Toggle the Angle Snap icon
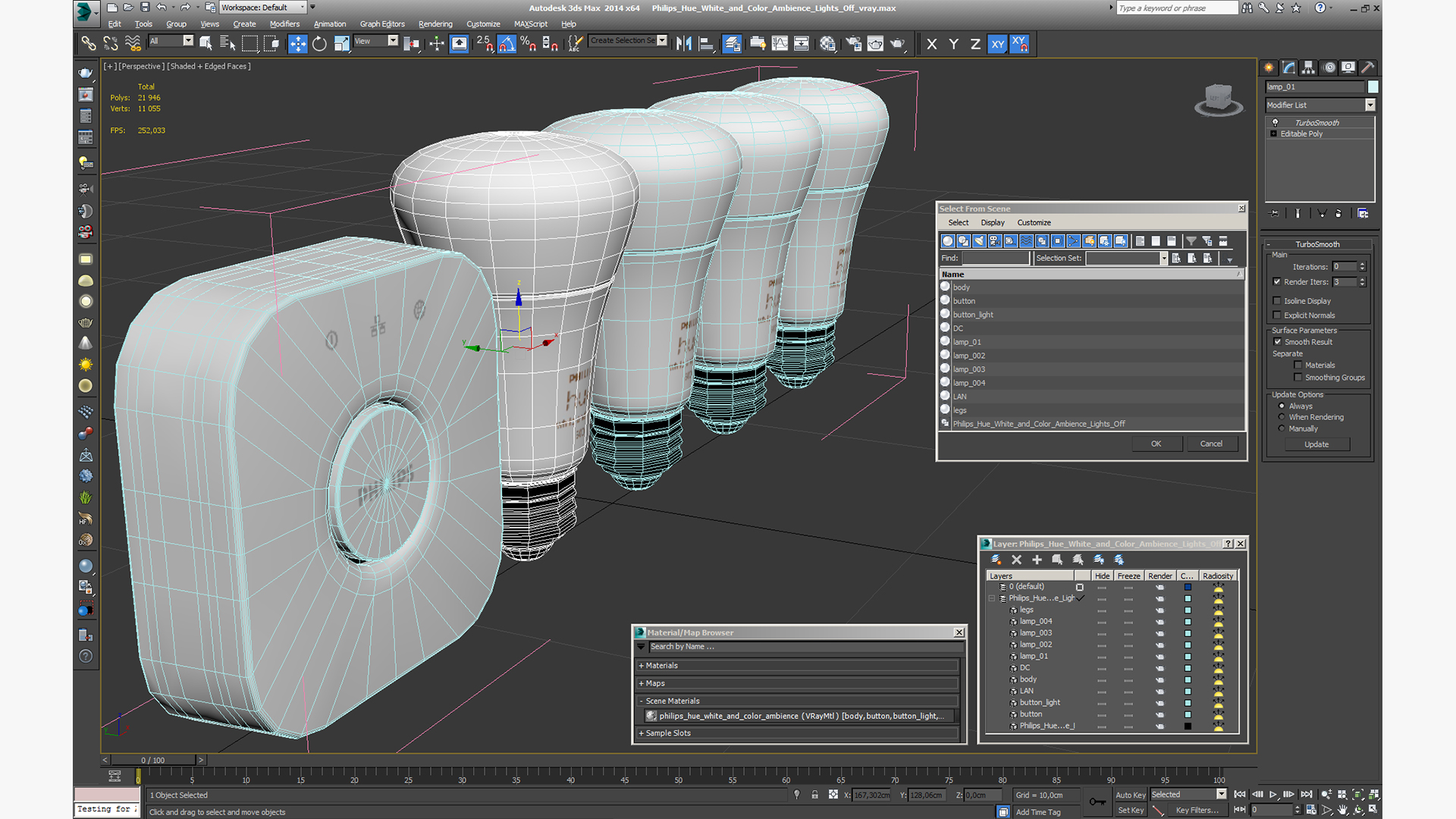The width and height of the screenshot is (1456, 819). pyautogui.click(x=507, y=44)
